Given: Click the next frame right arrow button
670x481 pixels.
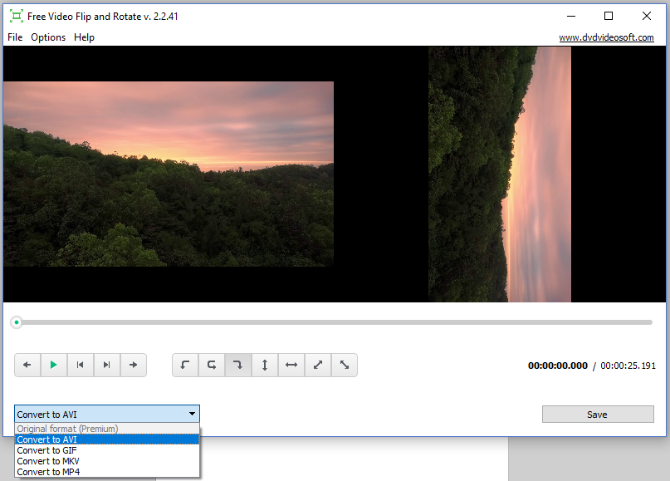Looking at the screenshot, I should point(133,365).
